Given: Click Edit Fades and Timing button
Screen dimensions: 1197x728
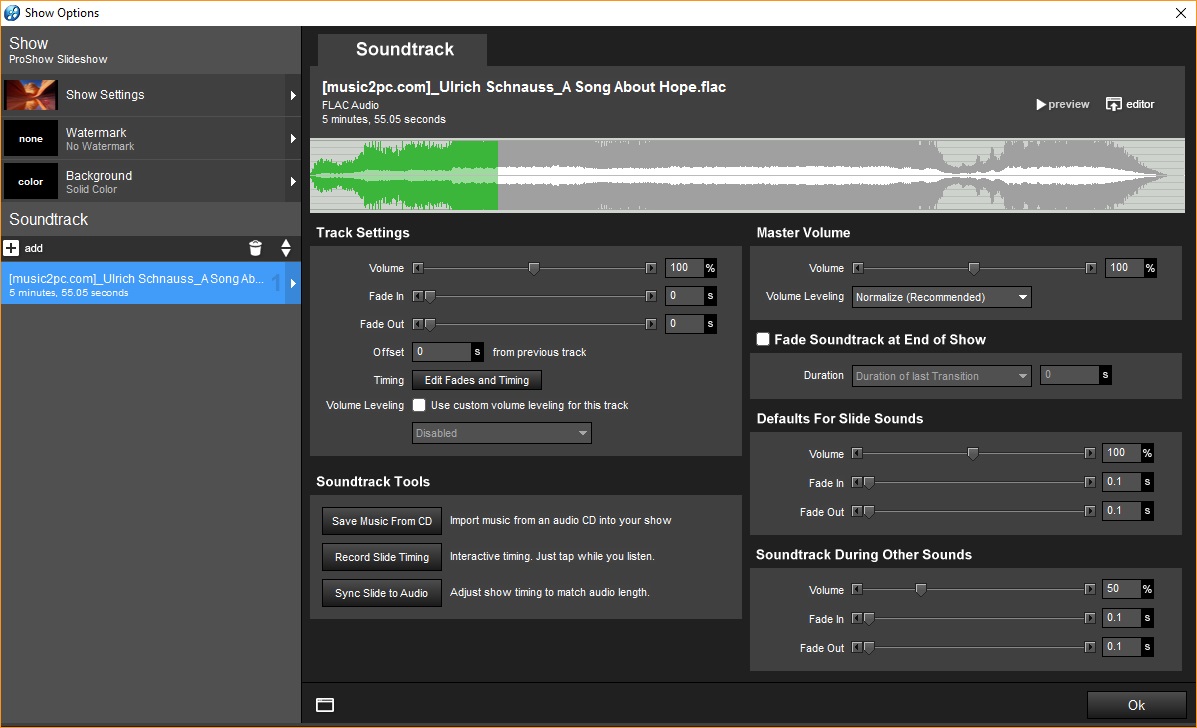Looking at the screenshot, I should coord(477,380).
